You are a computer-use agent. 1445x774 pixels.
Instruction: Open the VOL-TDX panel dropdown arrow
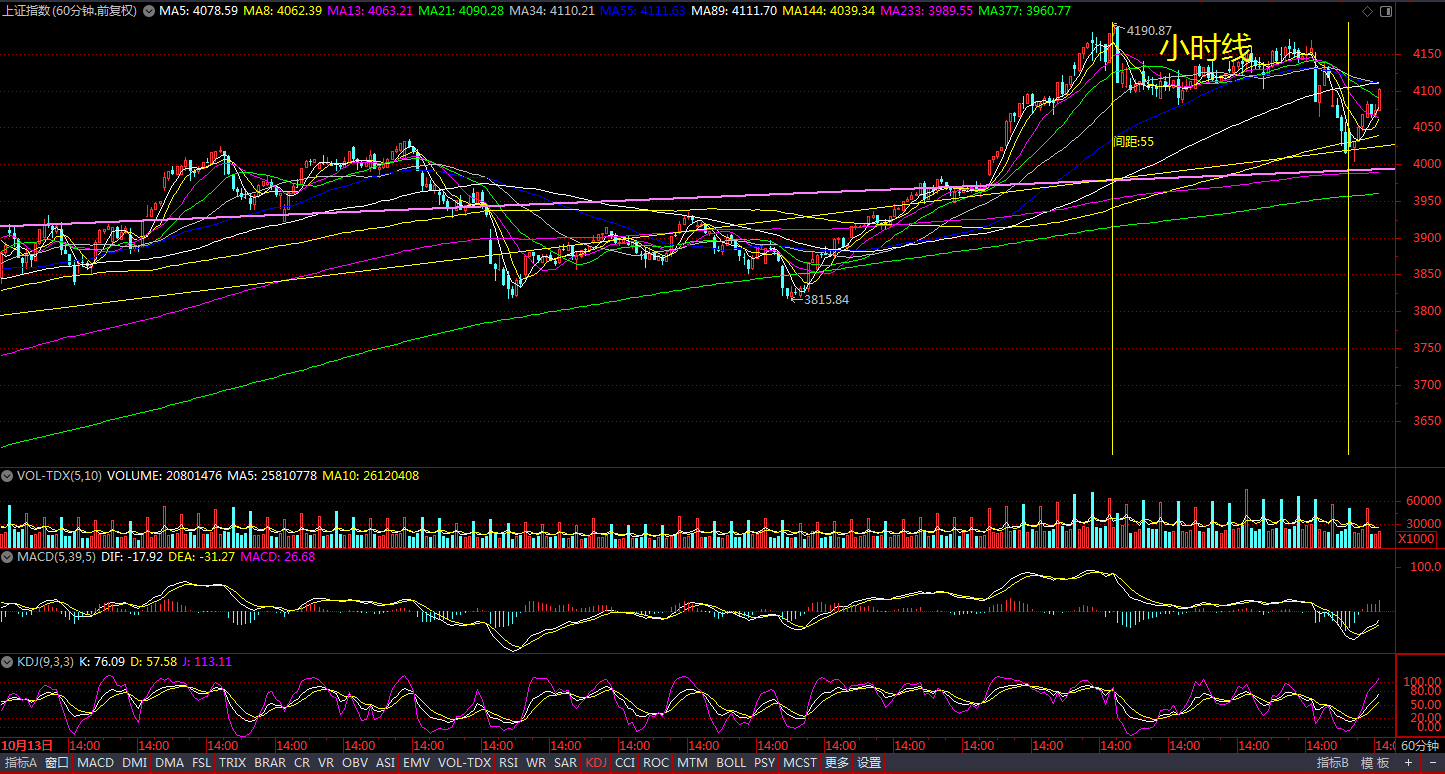pos(7,476)
